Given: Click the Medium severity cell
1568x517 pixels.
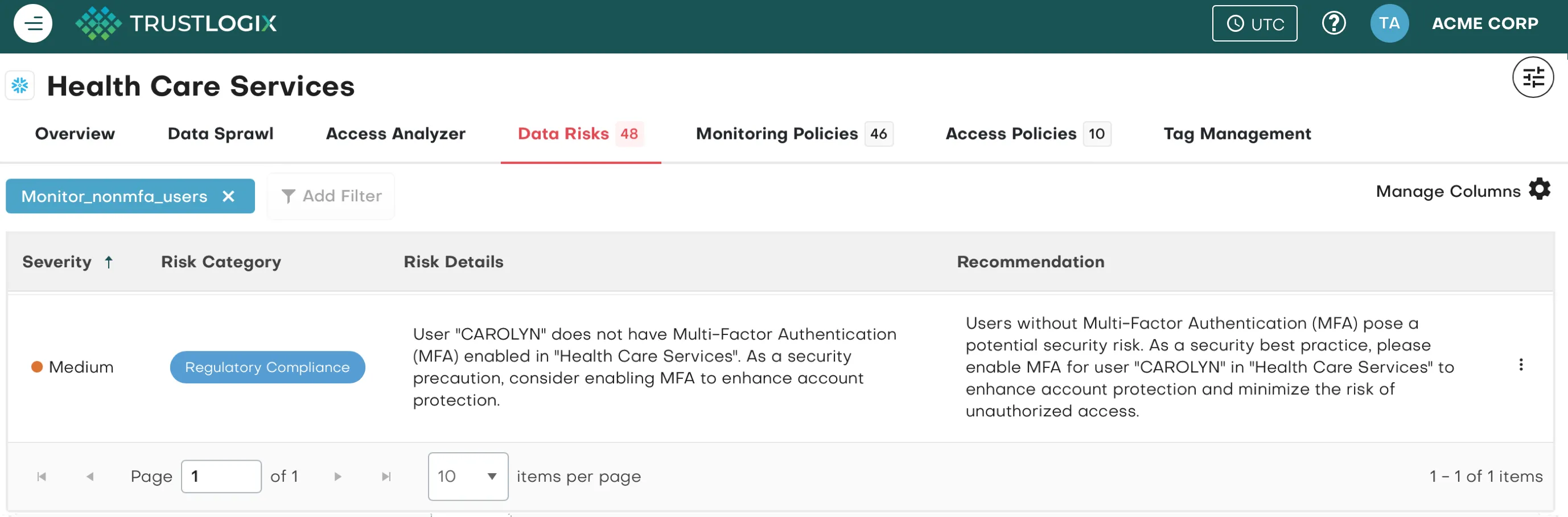Looking at the screenshot, I should tap(72, 367).
